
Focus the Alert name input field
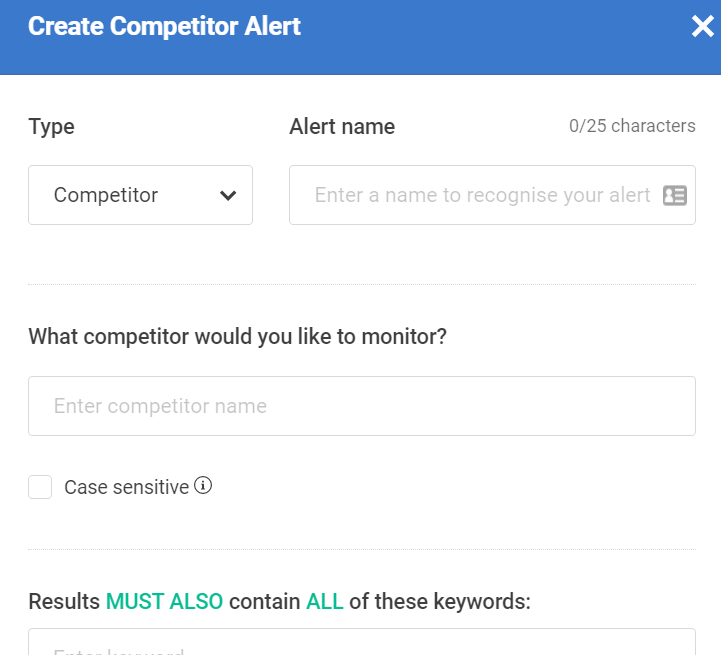[x=492, y=195]
